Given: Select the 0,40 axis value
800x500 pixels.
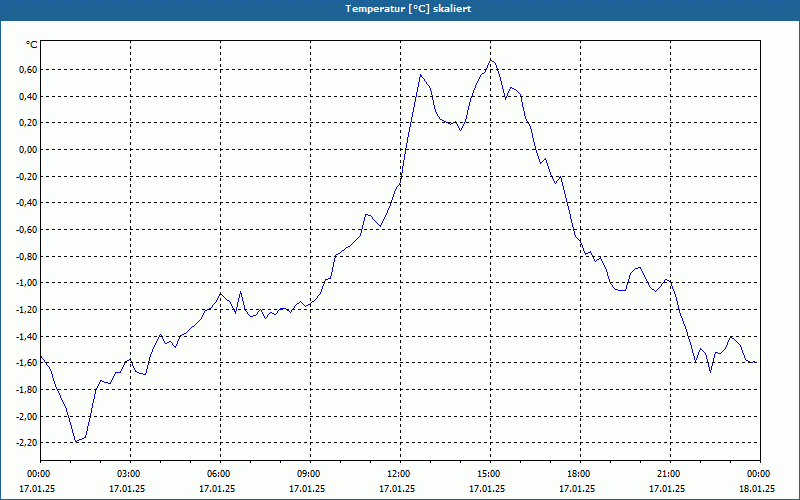Looking at the screenshot, I should [x=28, y=96].
